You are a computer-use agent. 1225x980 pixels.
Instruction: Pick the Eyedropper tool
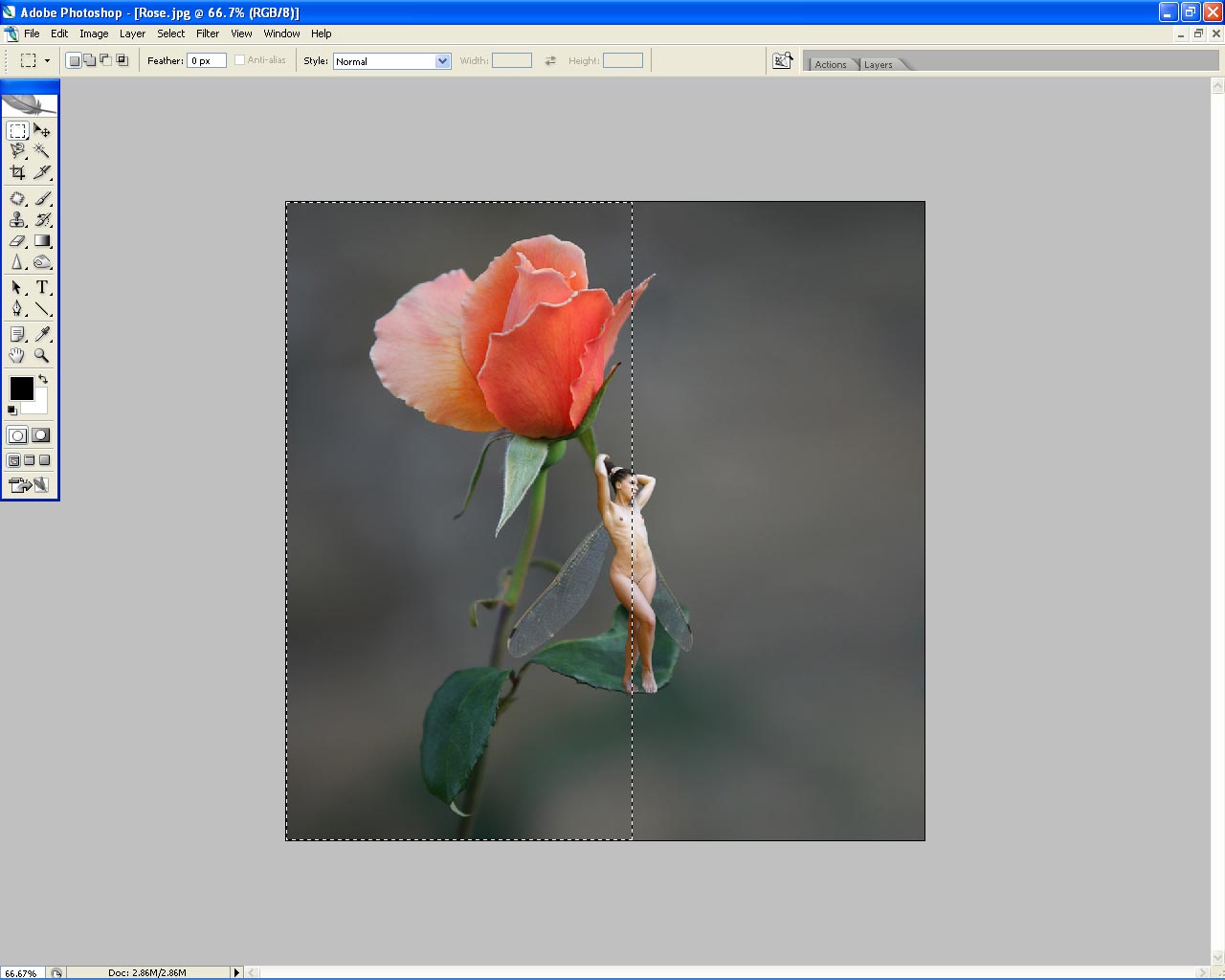[x=42, y=334]
